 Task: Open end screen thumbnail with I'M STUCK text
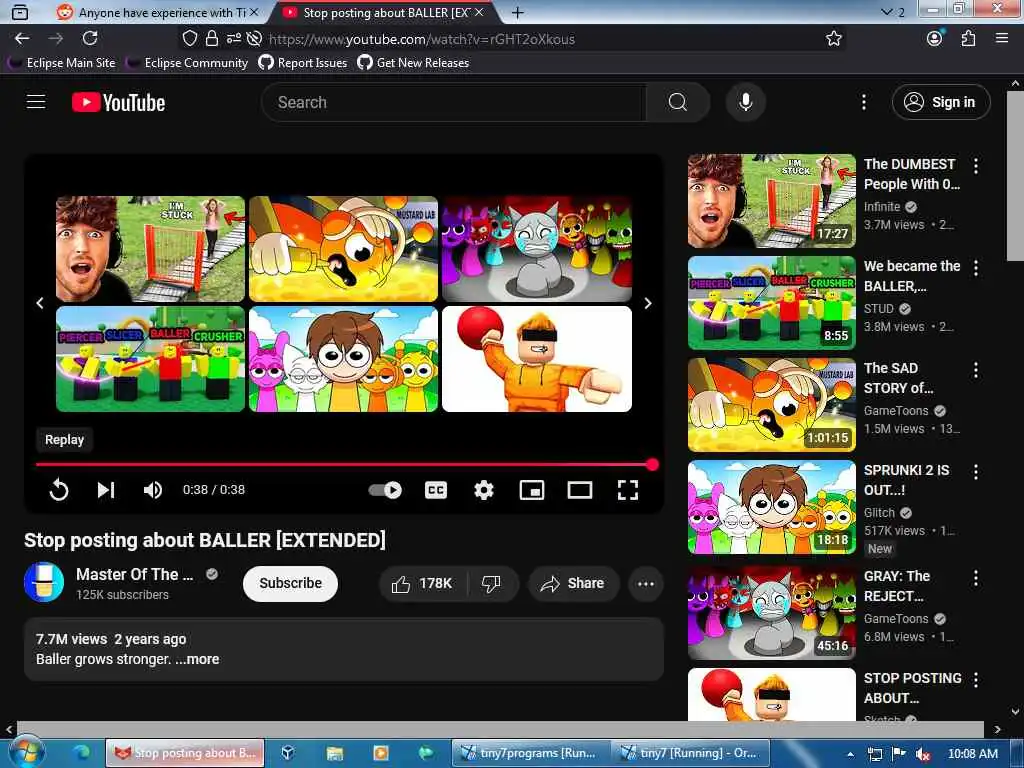[150, 249]
